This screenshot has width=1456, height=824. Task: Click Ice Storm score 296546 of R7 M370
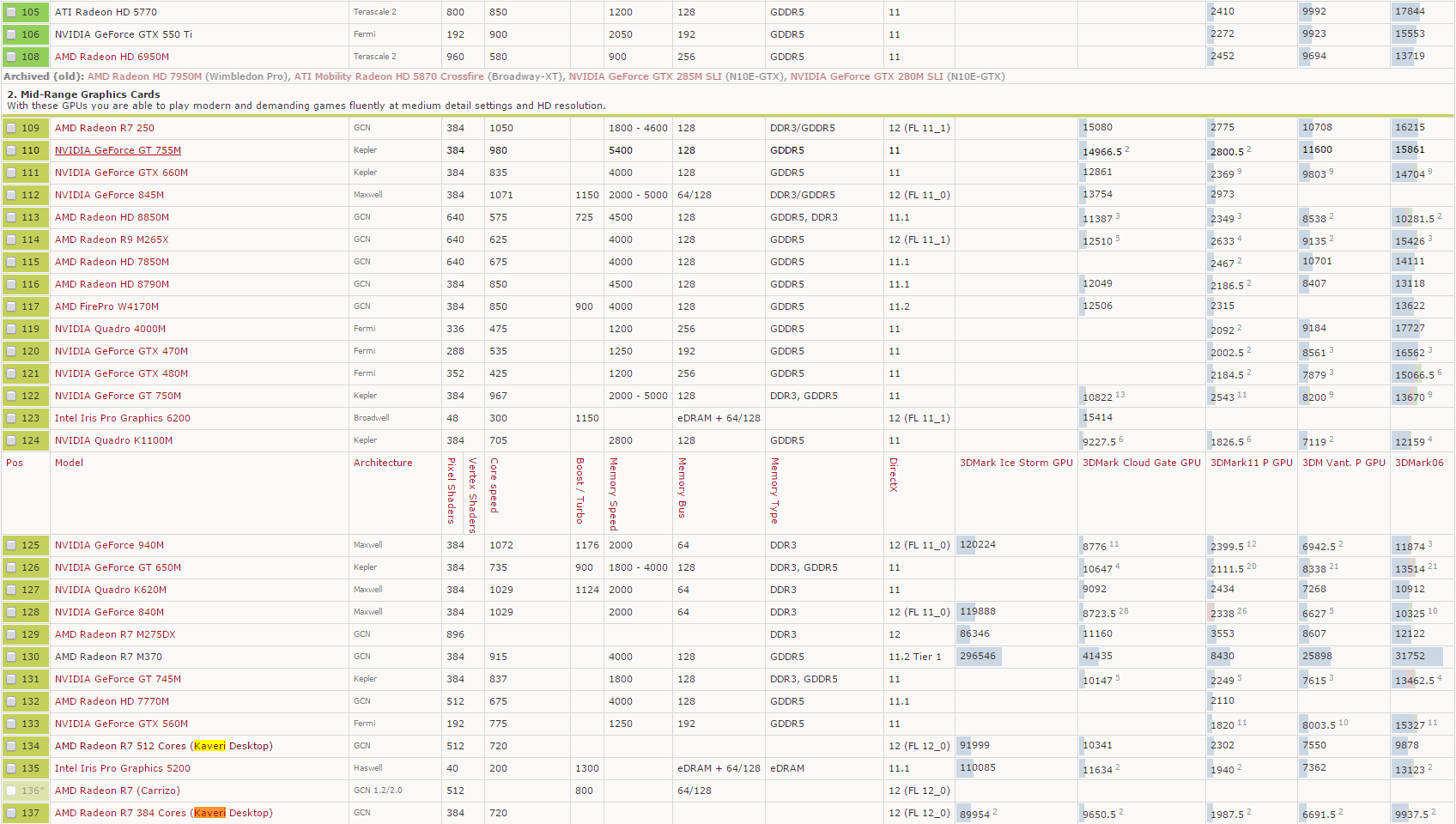pyautogui.click(x=978, y=657)
